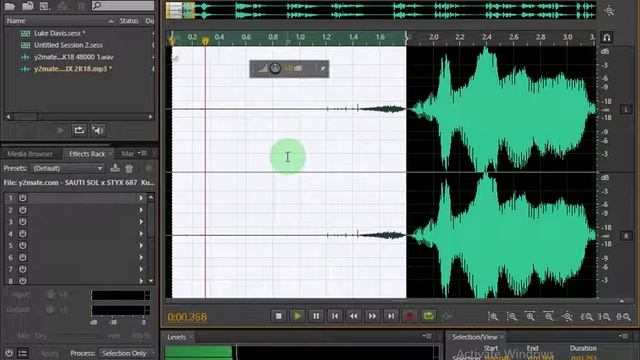Screen dimensions: 640x360
Task: Click Zoom to Selection icon
Action: [x=623, y=316]
